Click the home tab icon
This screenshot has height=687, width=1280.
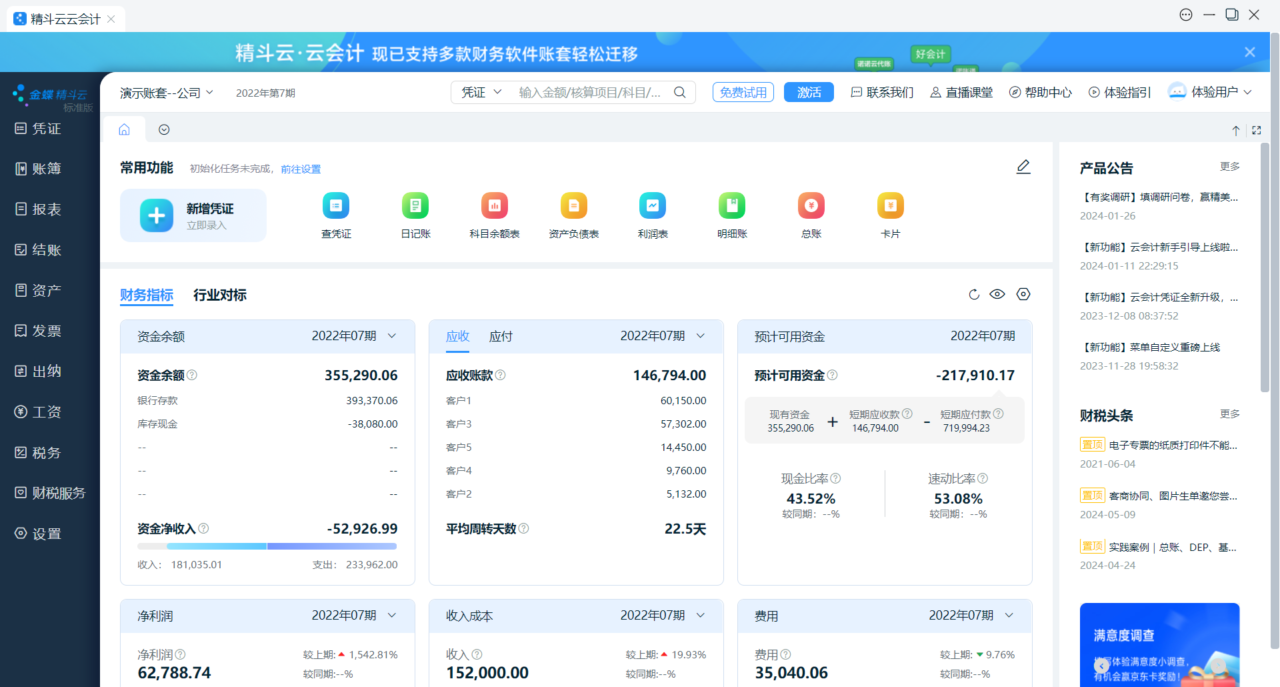124,129
